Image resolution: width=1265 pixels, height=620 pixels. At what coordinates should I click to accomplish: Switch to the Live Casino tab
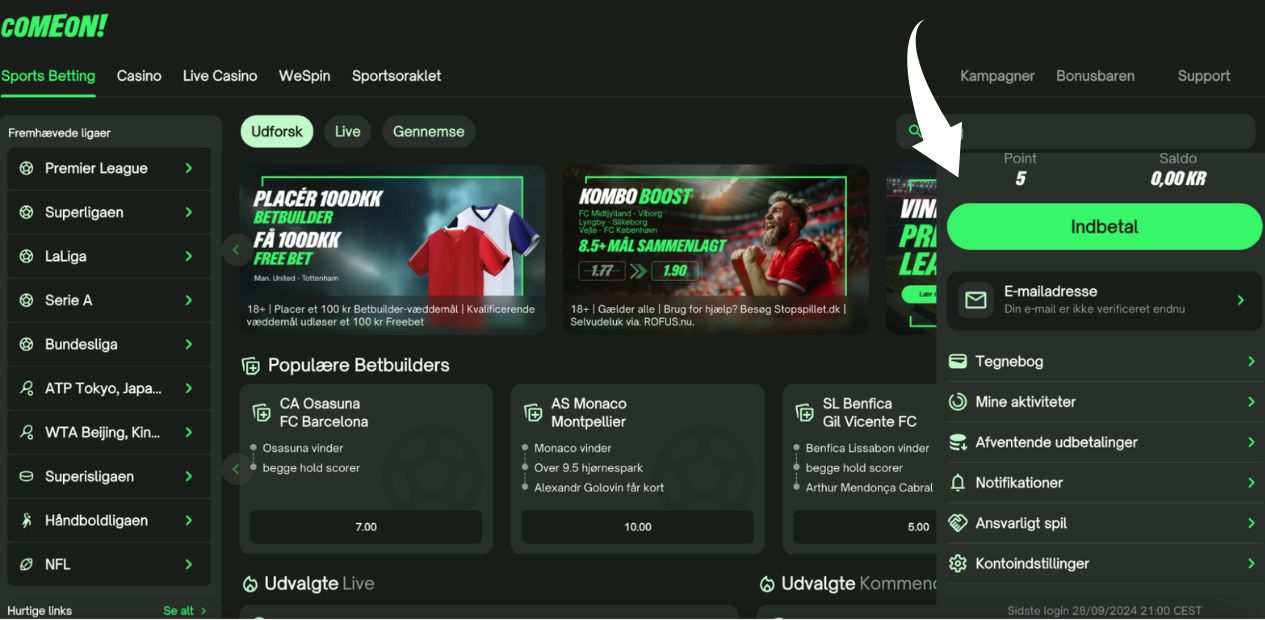tap(220, 76)
